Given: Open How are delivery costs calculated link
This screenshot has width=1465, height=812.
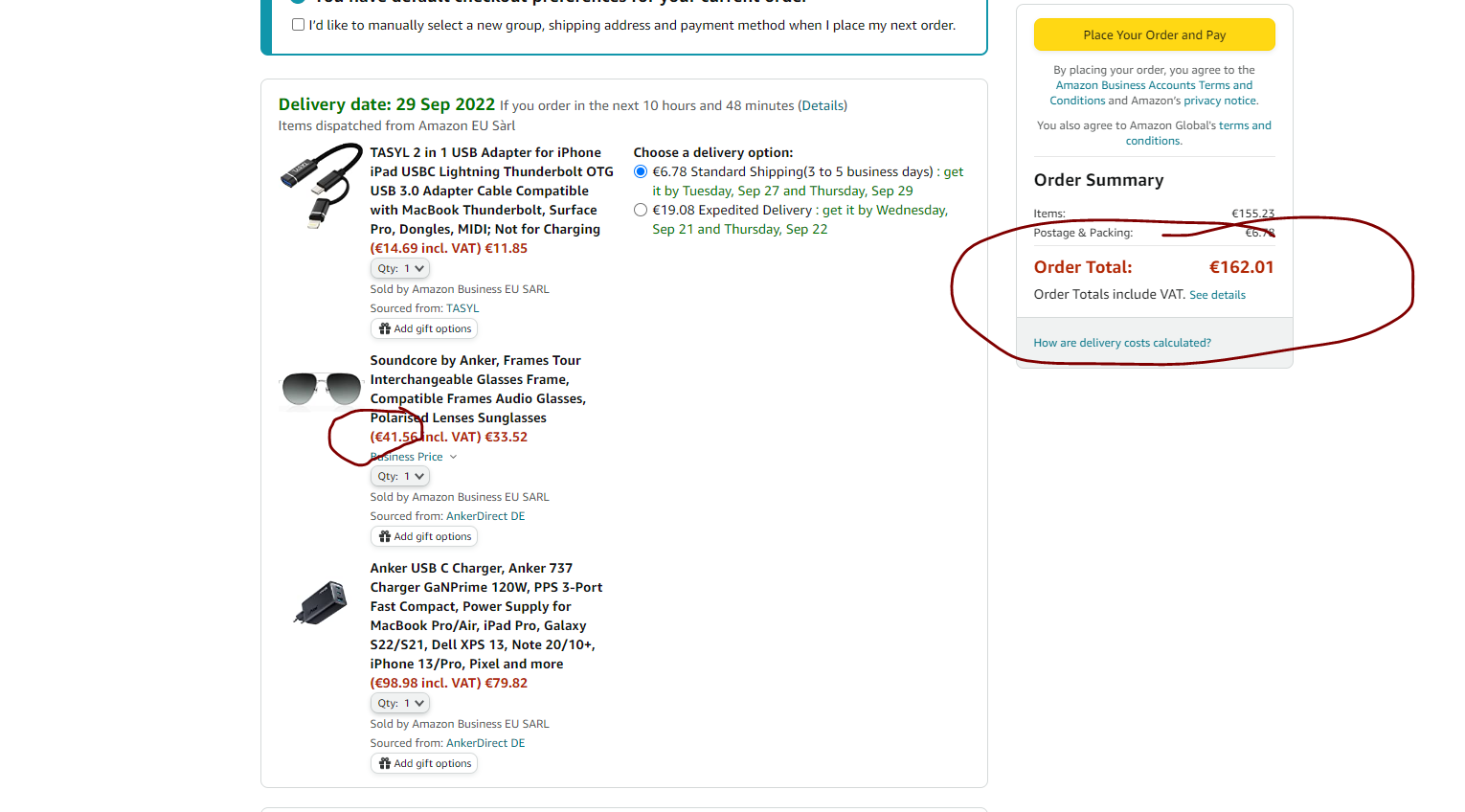Looking at the screenshot, I should pos(1122,343).
